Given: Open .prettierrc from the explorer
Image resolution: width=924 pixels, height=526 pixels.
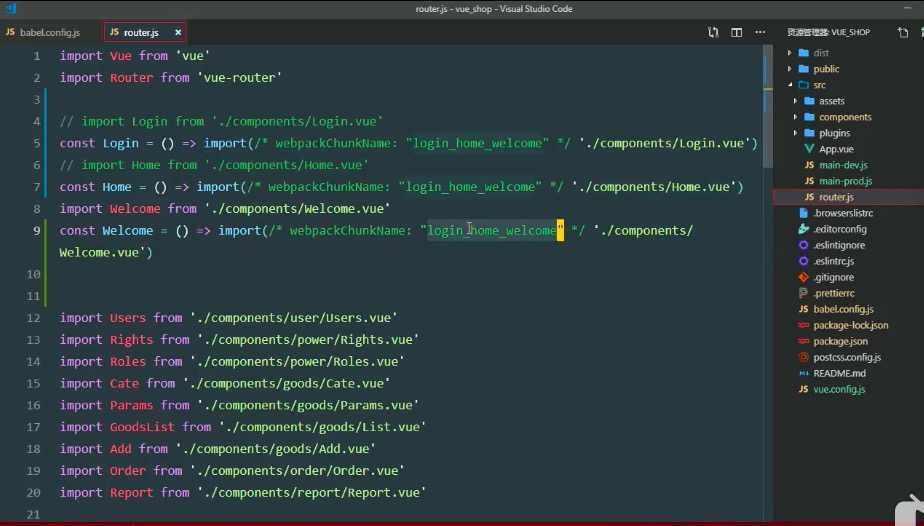Looking at the screenshot, I should coord(834,293).
